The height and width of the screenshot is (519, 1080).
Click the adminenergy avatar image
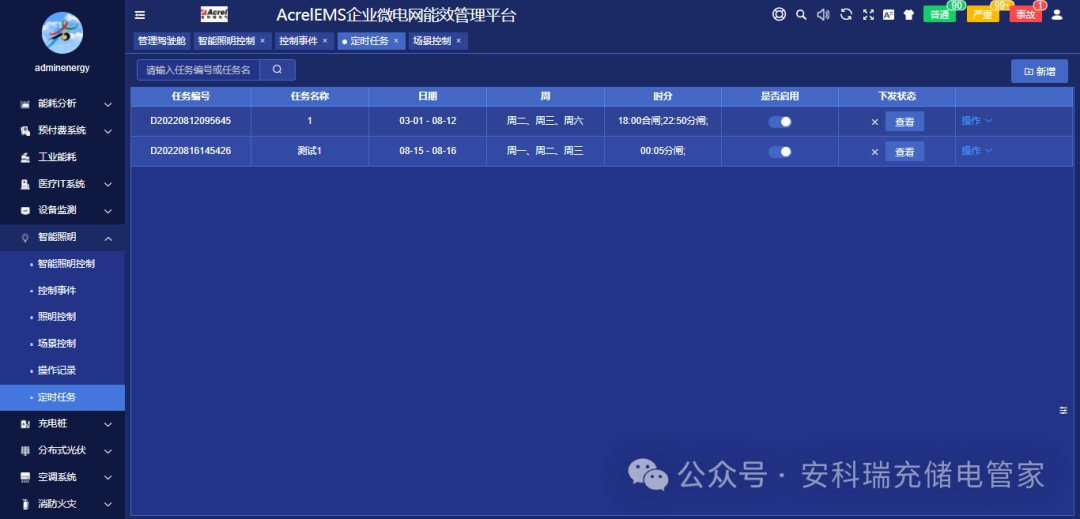point(62,33)
